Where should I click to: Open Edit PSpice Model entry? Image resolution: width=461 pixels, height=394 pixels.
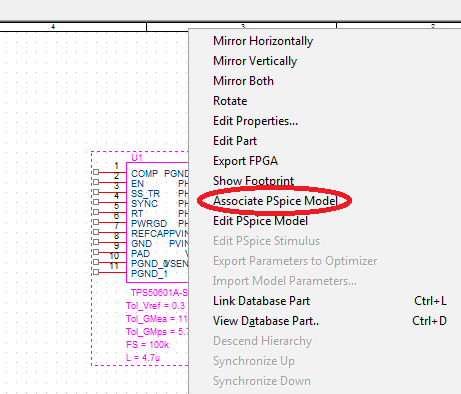[x=260, y=221]
